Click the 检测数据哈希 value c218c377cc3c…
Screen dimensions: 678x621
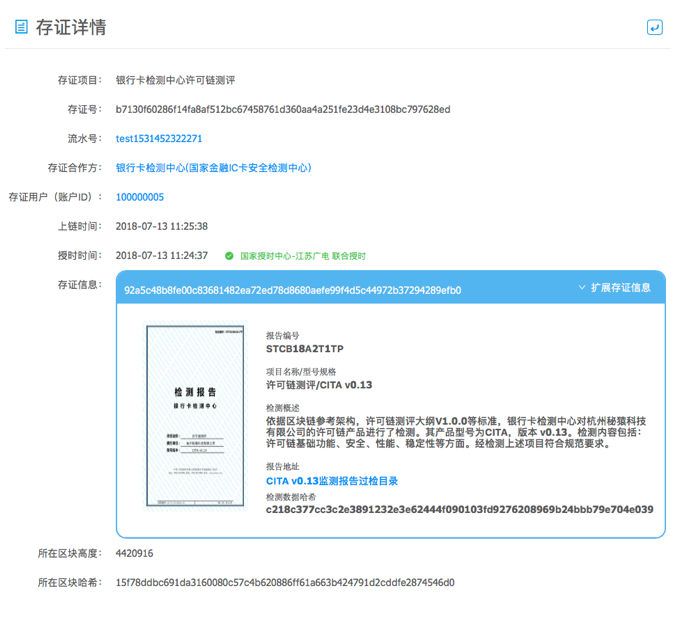(x=459, y=510)
